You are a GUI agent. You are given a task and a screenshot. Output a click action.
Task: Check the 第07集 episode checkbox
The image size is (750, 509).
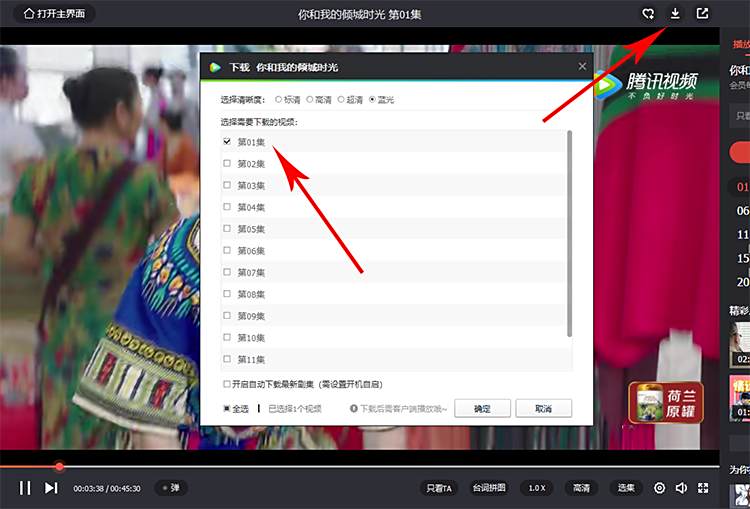tap(227, 272)
